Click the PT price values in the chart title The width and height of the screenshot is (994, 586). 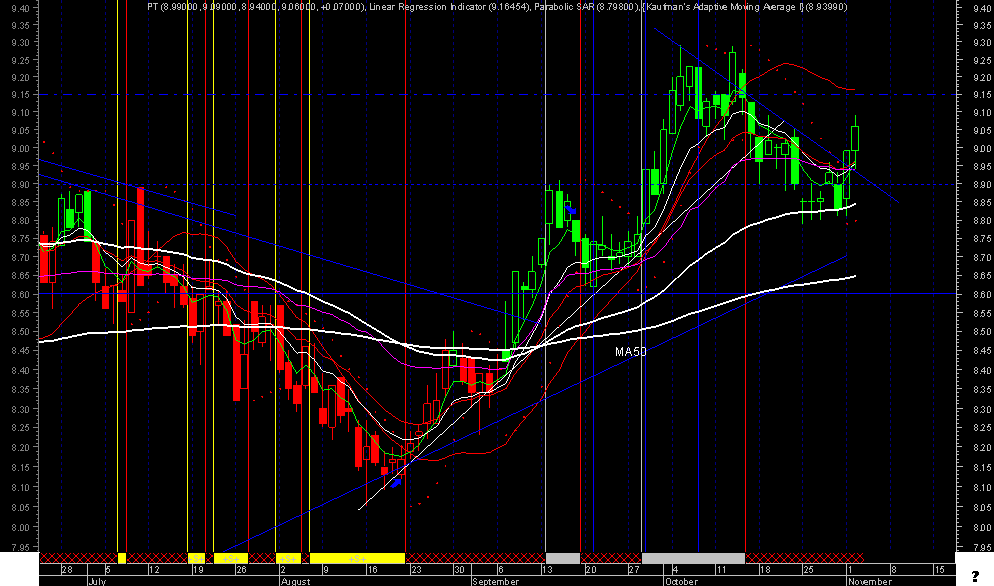tap(256, 7)
